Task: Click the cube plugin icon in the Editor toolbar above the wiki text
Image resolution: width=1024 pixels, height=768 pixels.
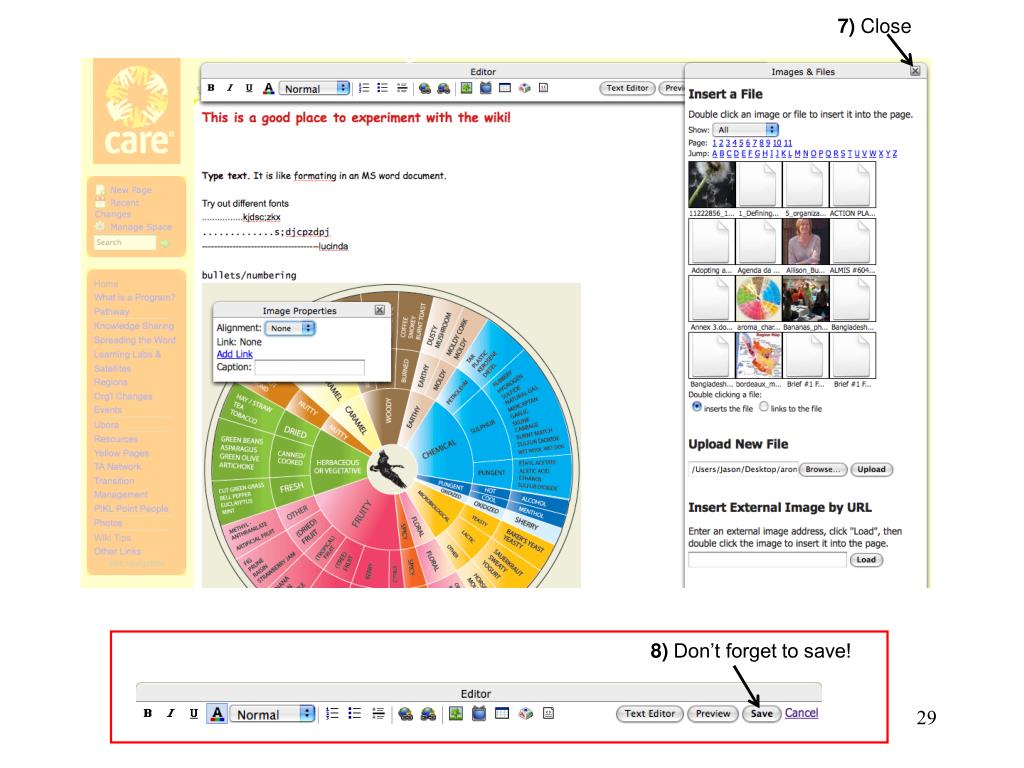Action: (524, 88)
